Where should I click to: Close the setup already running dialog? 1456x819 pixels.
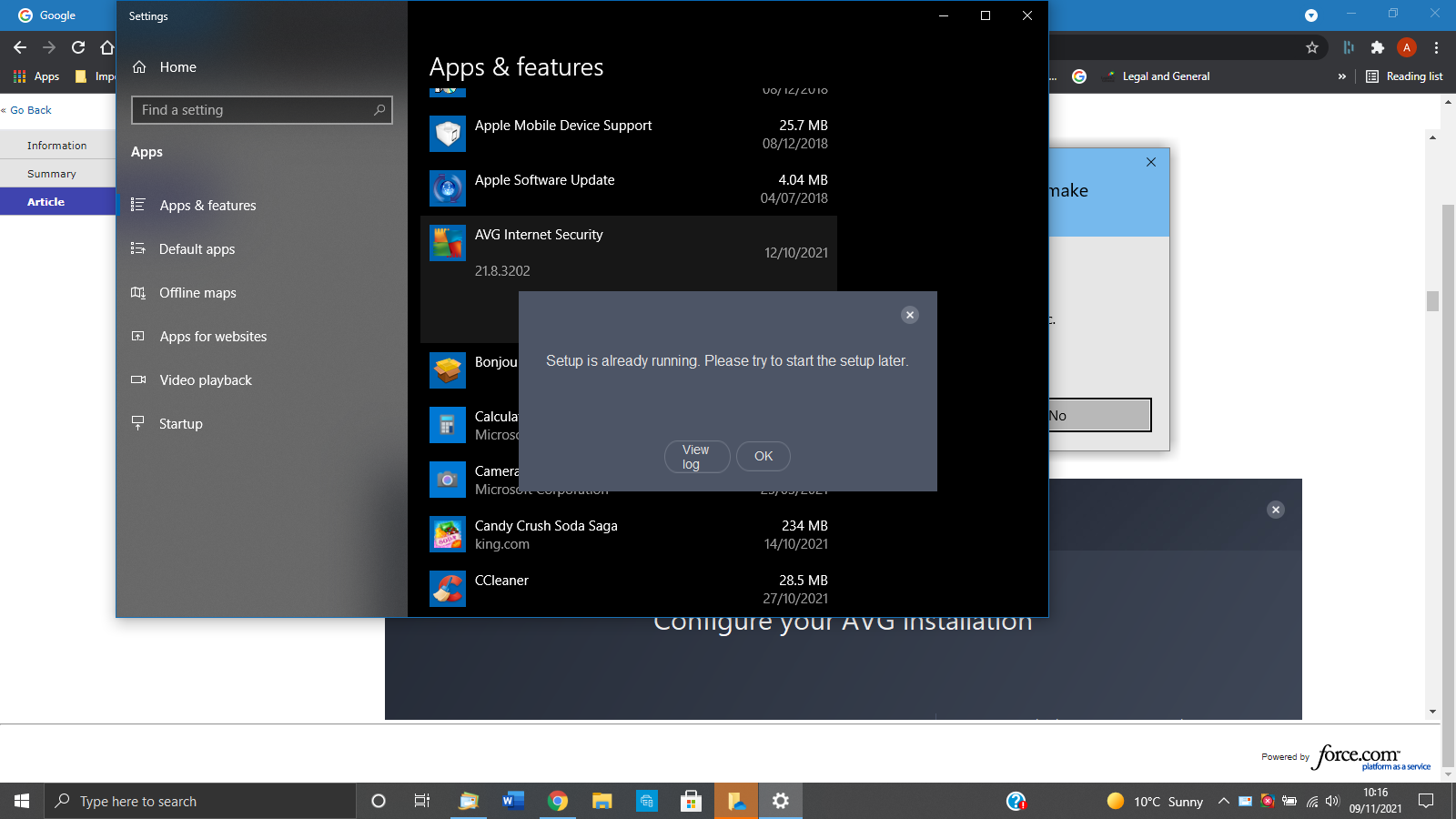pos(910,315)
